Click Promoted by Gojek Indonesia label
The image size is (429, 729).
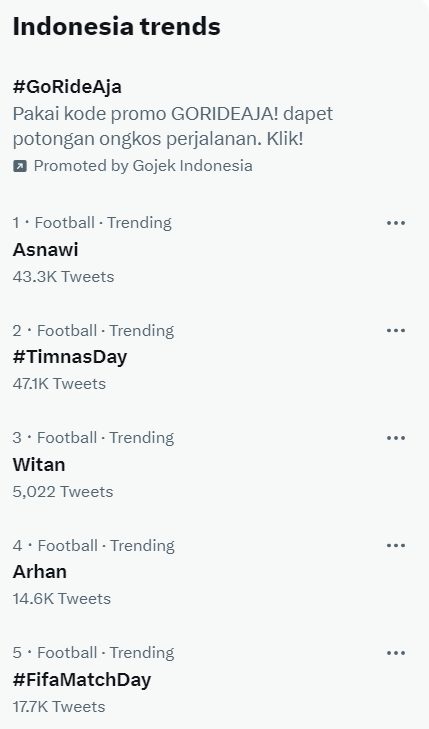click(x=143, y=166)
